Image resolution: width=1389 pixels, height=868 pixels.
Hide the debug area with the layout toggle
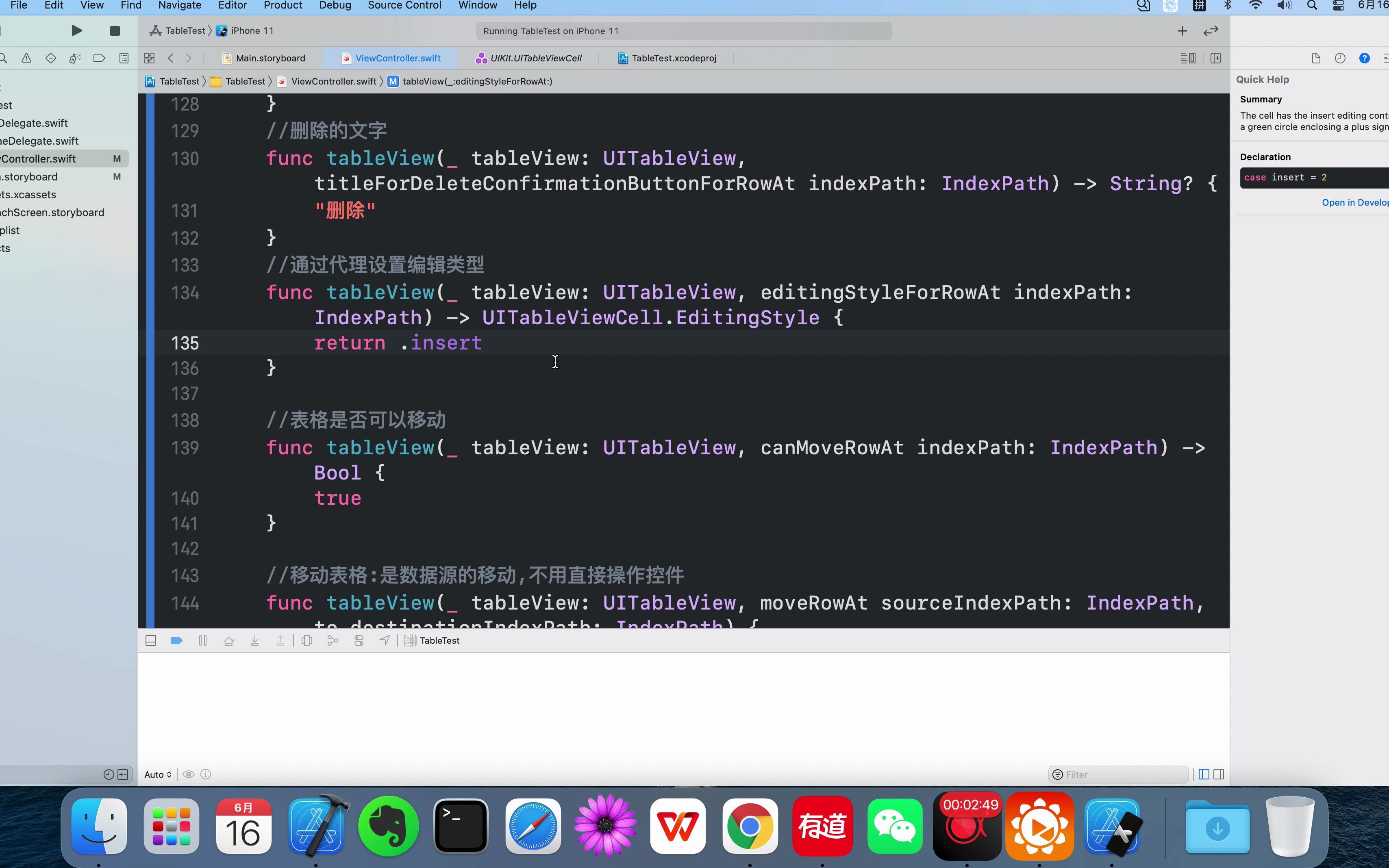[151, 640]
